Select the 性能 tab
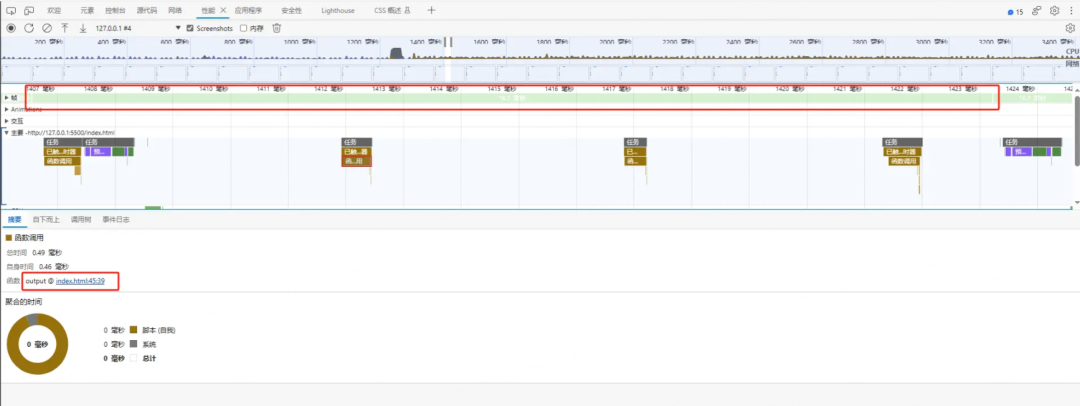This screenshot has width=1080, height=406. 208,11
